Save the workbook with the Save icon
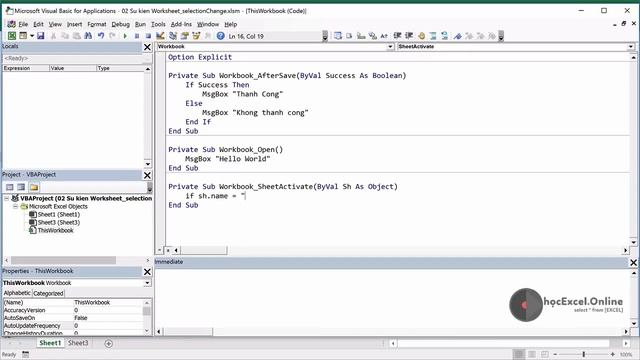Image resolution: width=640 pixels, height=360 pixels. 40,36
